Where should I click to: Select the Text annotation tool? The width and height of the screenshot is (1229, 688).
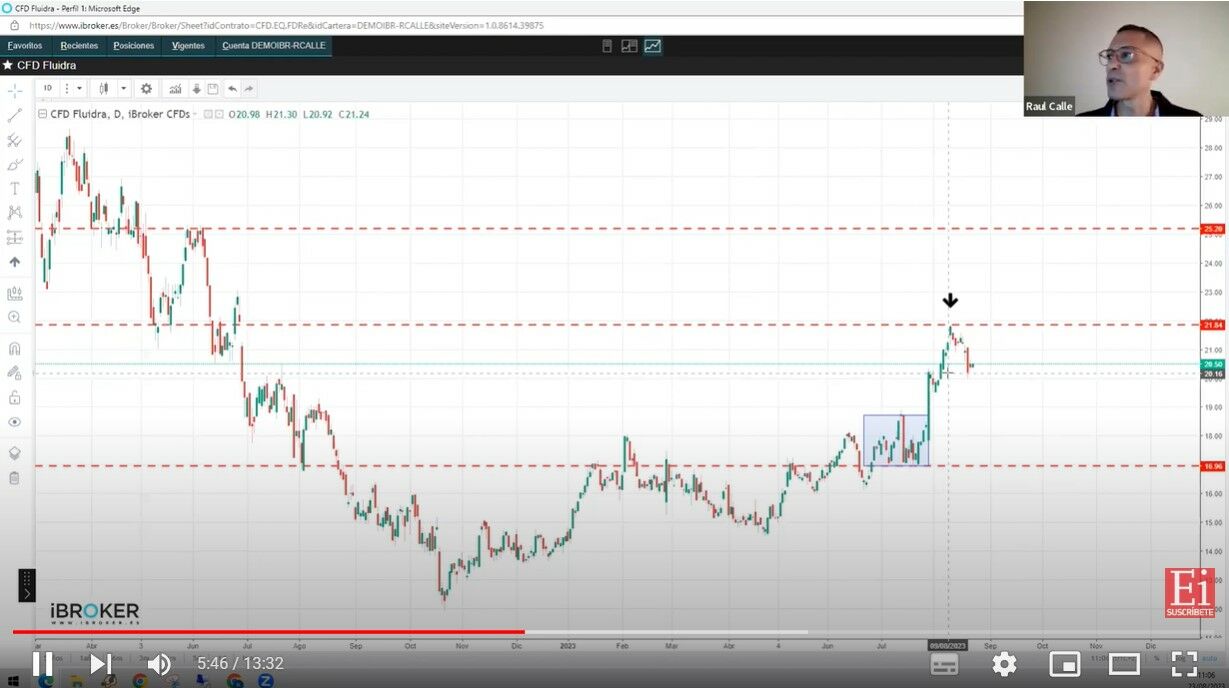pos(14,188)
